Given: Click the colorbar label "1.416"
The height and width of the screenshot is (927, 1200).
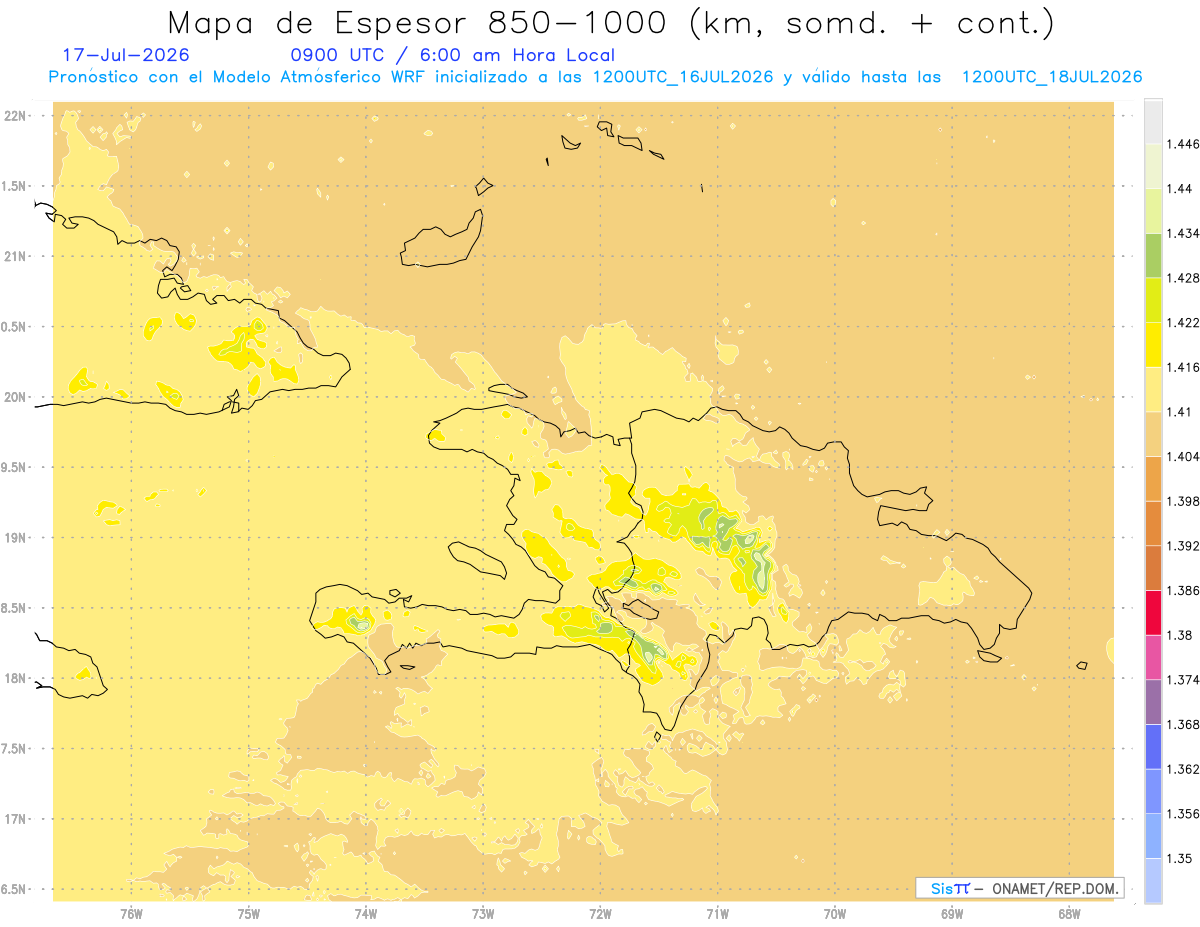Looking at the screenshot, I should point(1183,367).
